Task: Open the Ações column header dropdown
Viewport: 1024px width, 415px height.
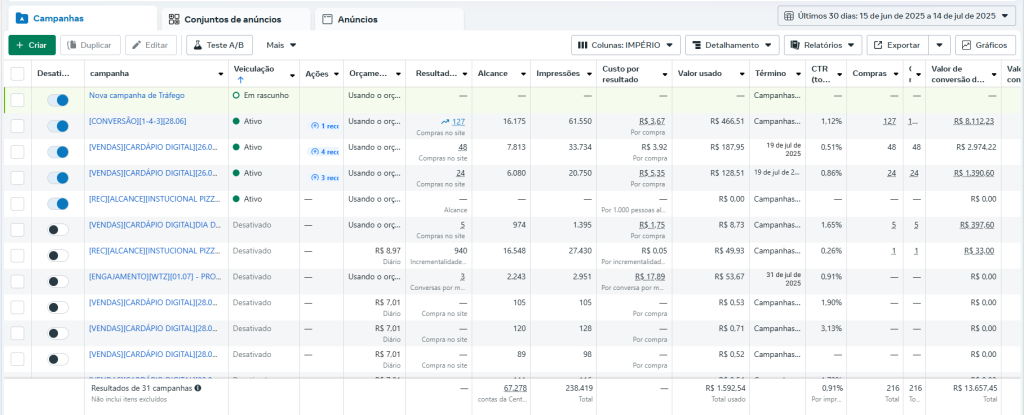Action: [x=336, y=74]
